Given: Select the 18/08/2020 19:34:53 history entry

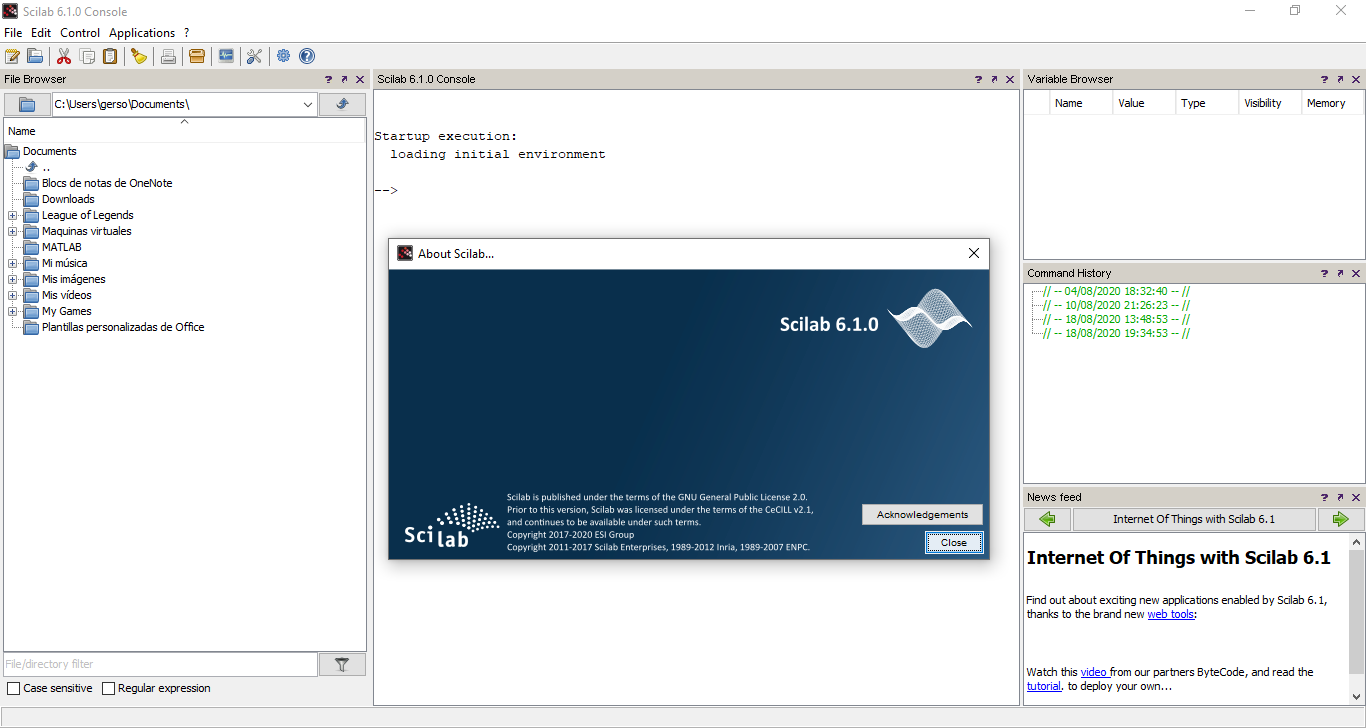Looking at the screenshot, I should pos(1116,333).
